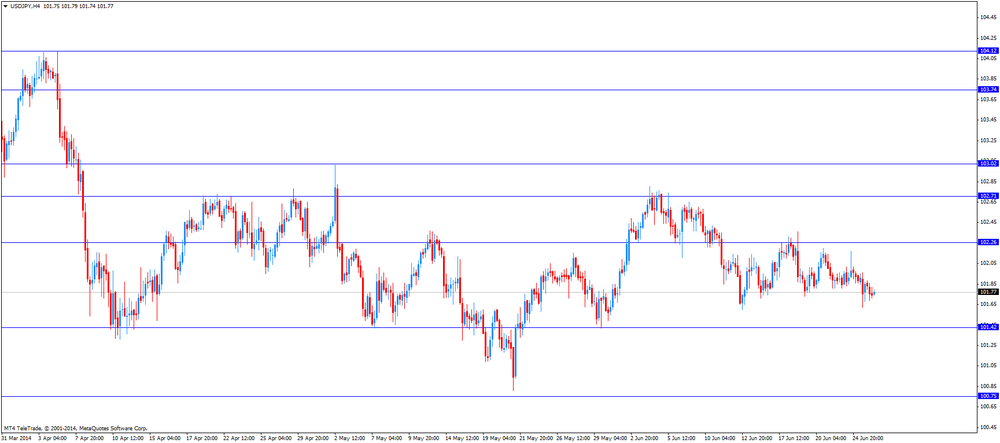This screenshot has width=1000, height=443.
Task: Click the 7 May 04:00 time label
Action: [386, 439]
